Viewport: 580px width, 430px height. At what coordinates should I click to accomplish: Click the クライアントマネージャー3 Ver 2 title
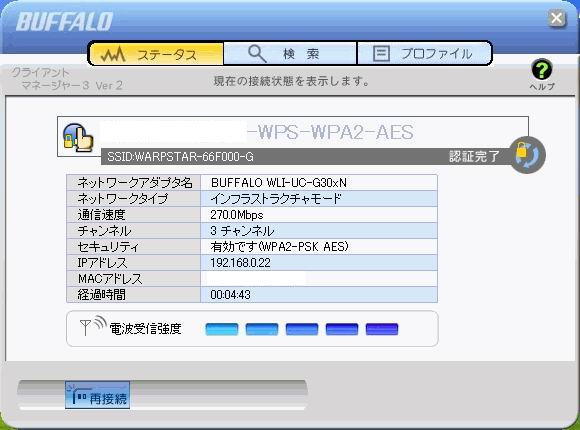coord(67,79)
